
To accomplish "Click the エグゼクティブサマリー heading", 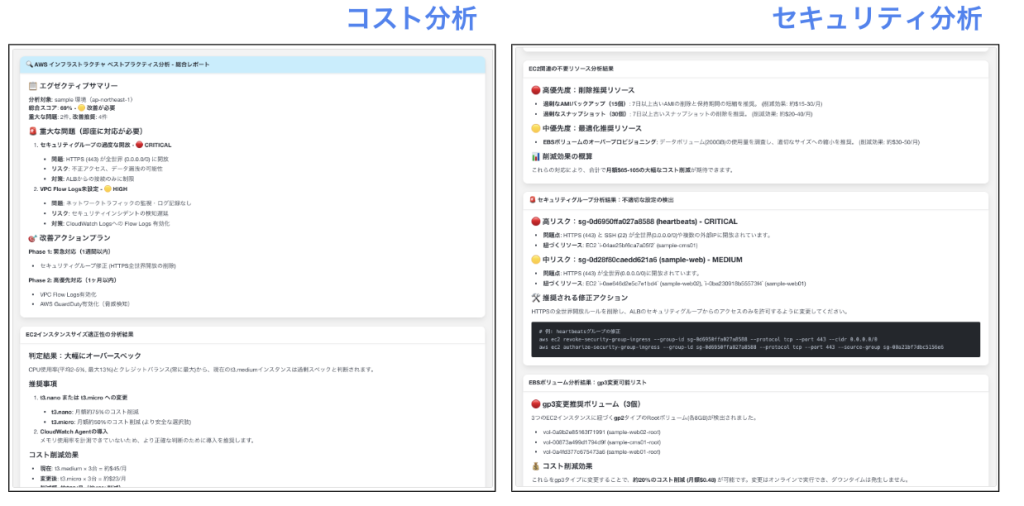I will (x=78, y=86).
